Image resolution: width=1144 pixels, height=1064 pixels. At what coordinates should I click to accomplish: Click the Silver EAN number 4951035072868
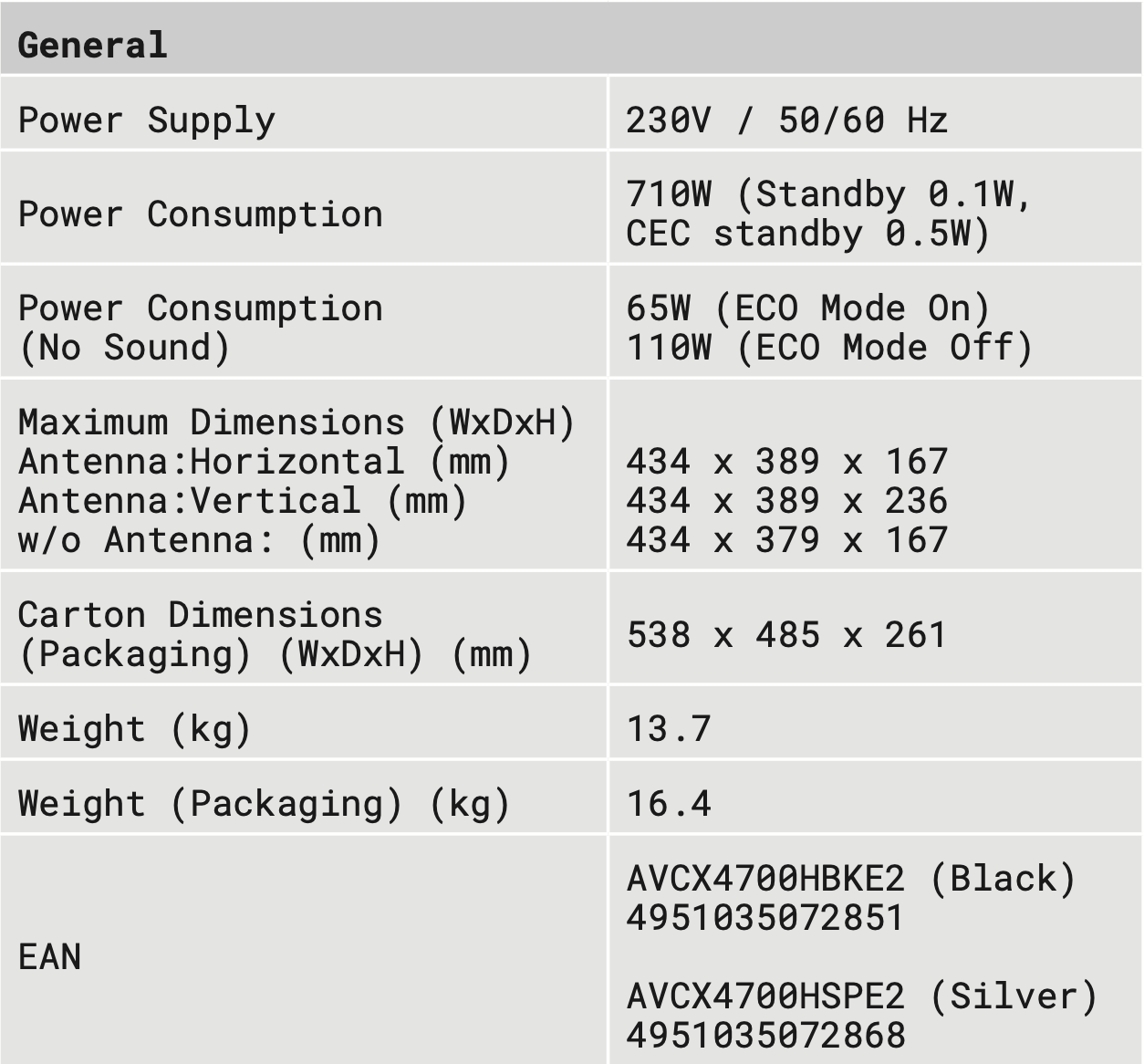point(765,1036)
